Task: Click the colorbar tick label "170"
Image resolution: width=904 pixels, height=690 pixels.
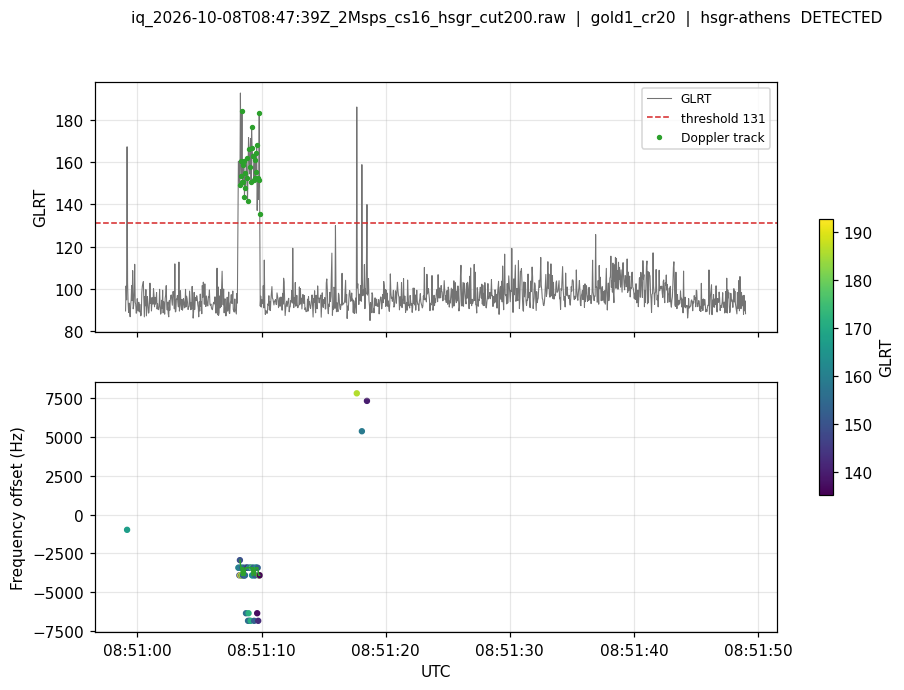Action: click(858, 329)
